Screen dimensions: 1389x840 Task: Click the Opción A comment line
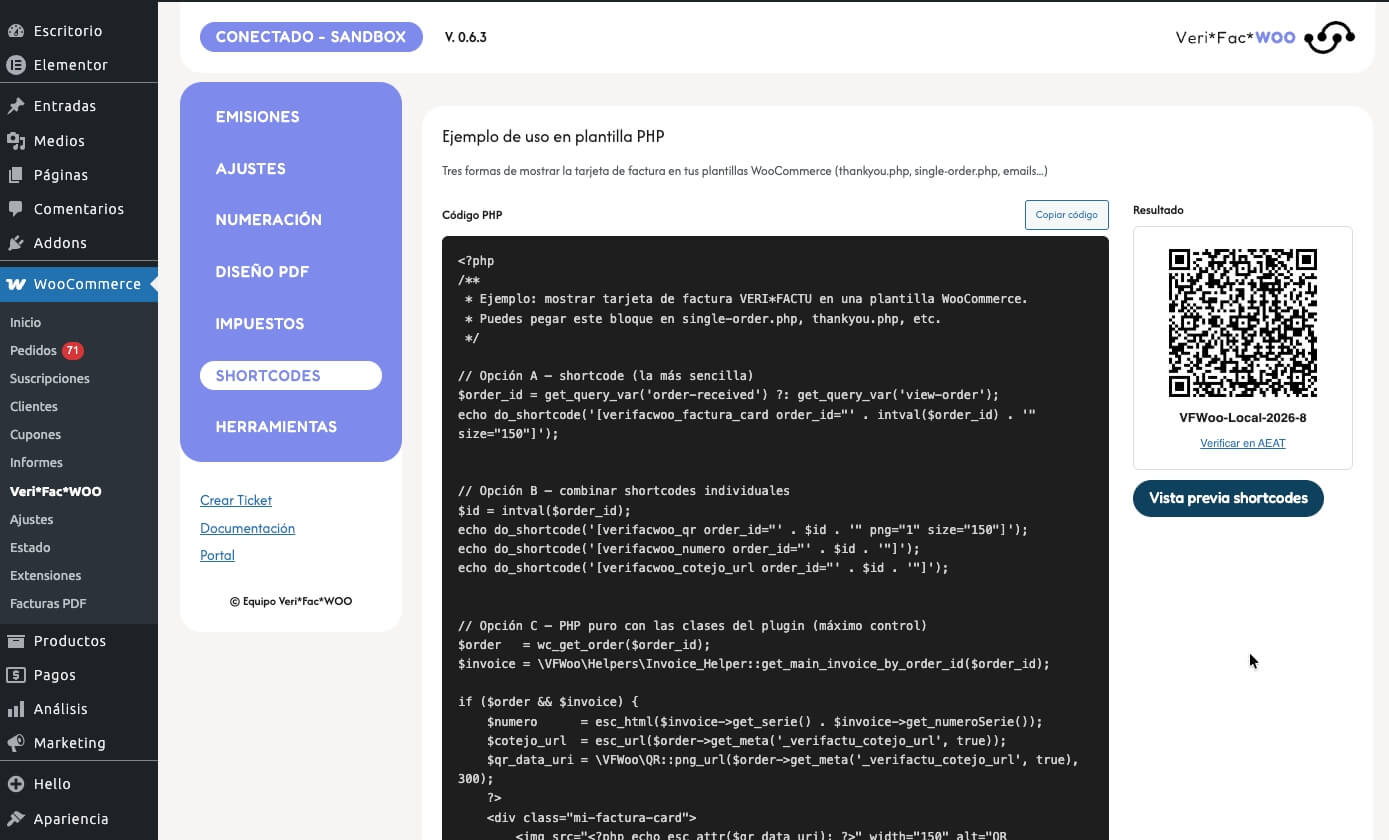click(605, 376)
